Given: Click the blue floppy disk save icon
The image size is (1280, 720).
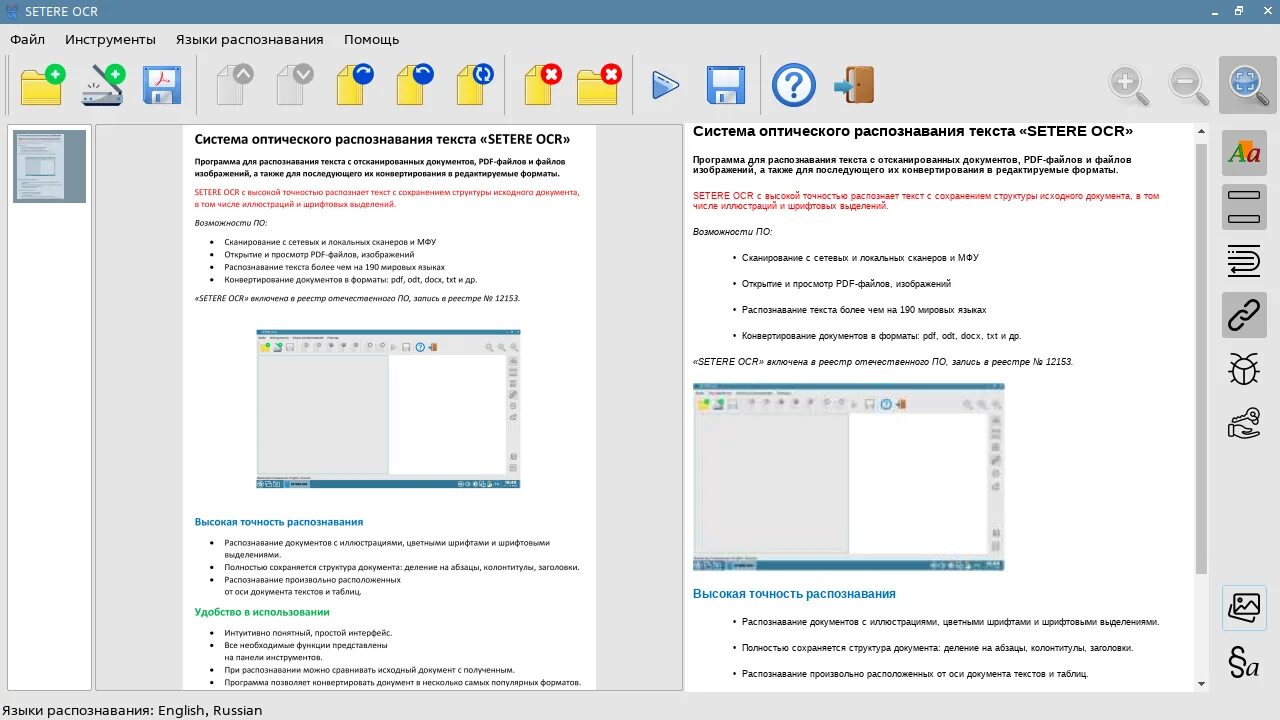Looking at the screenshot, I should click(x=726, y=85).
